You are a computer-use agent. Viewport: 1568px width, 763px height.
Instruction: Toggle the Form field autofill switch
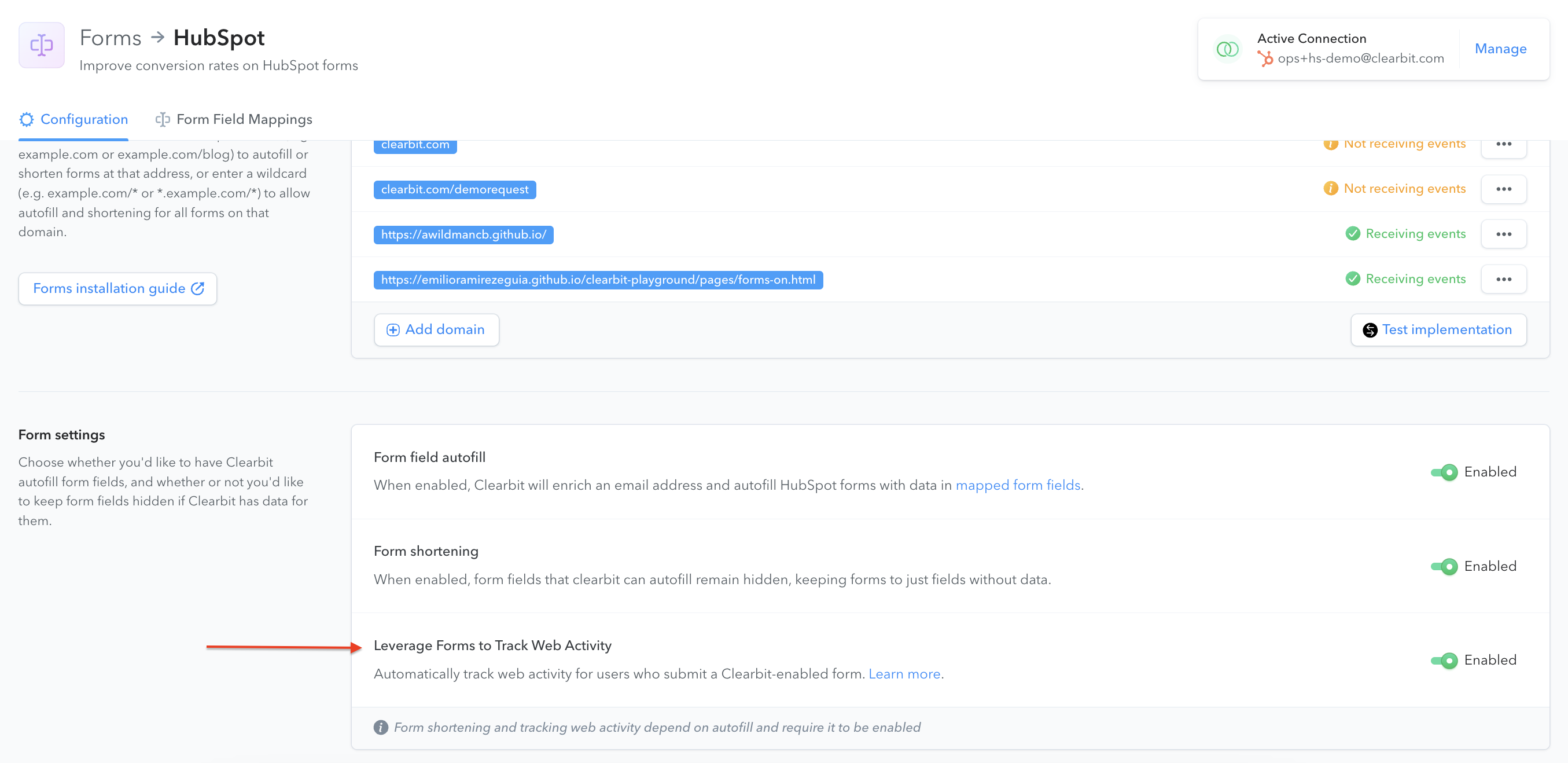[x=1444, y=472]
